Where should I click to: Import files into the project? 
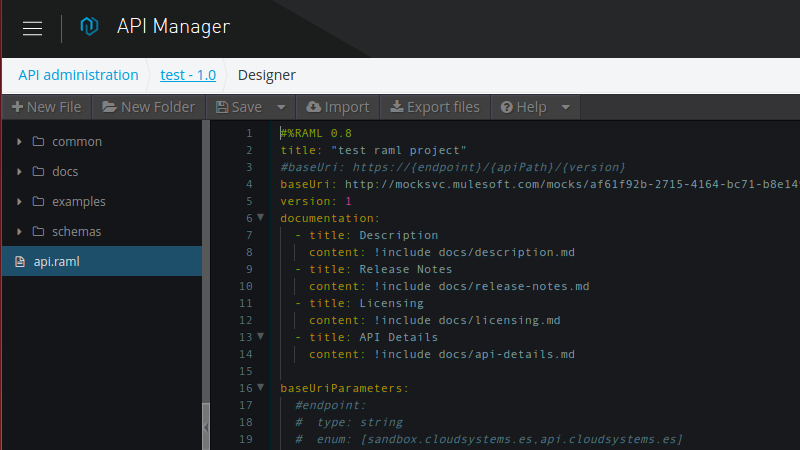coord(338,107)
